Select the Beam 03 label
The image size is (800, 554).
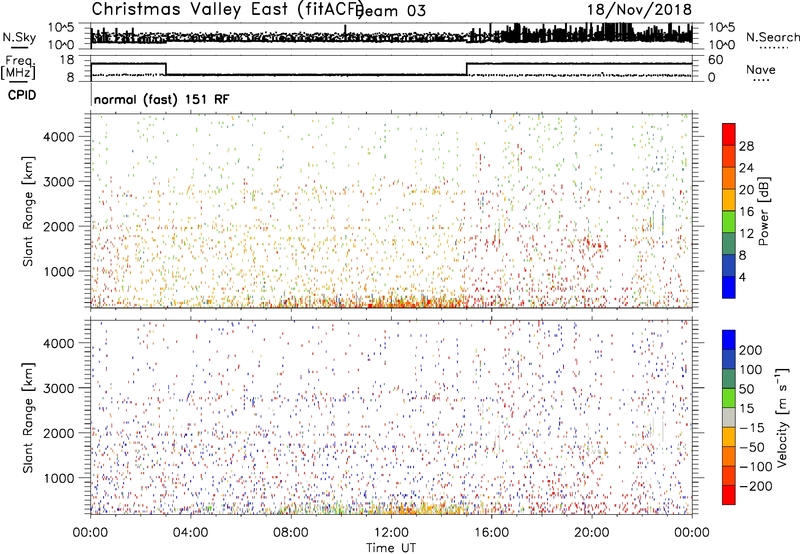click(390, 11)
